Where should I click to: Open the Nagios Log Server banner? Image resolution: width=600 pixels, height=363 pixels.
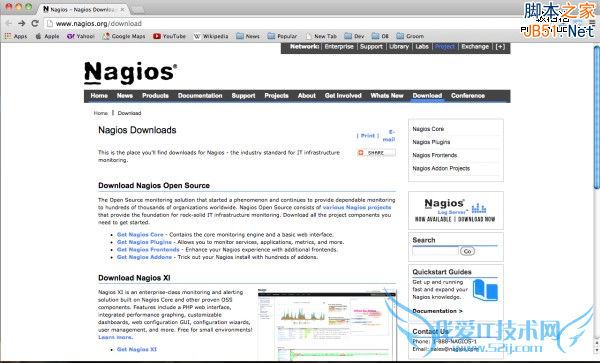pyautogui.click(x=455, y=210)
